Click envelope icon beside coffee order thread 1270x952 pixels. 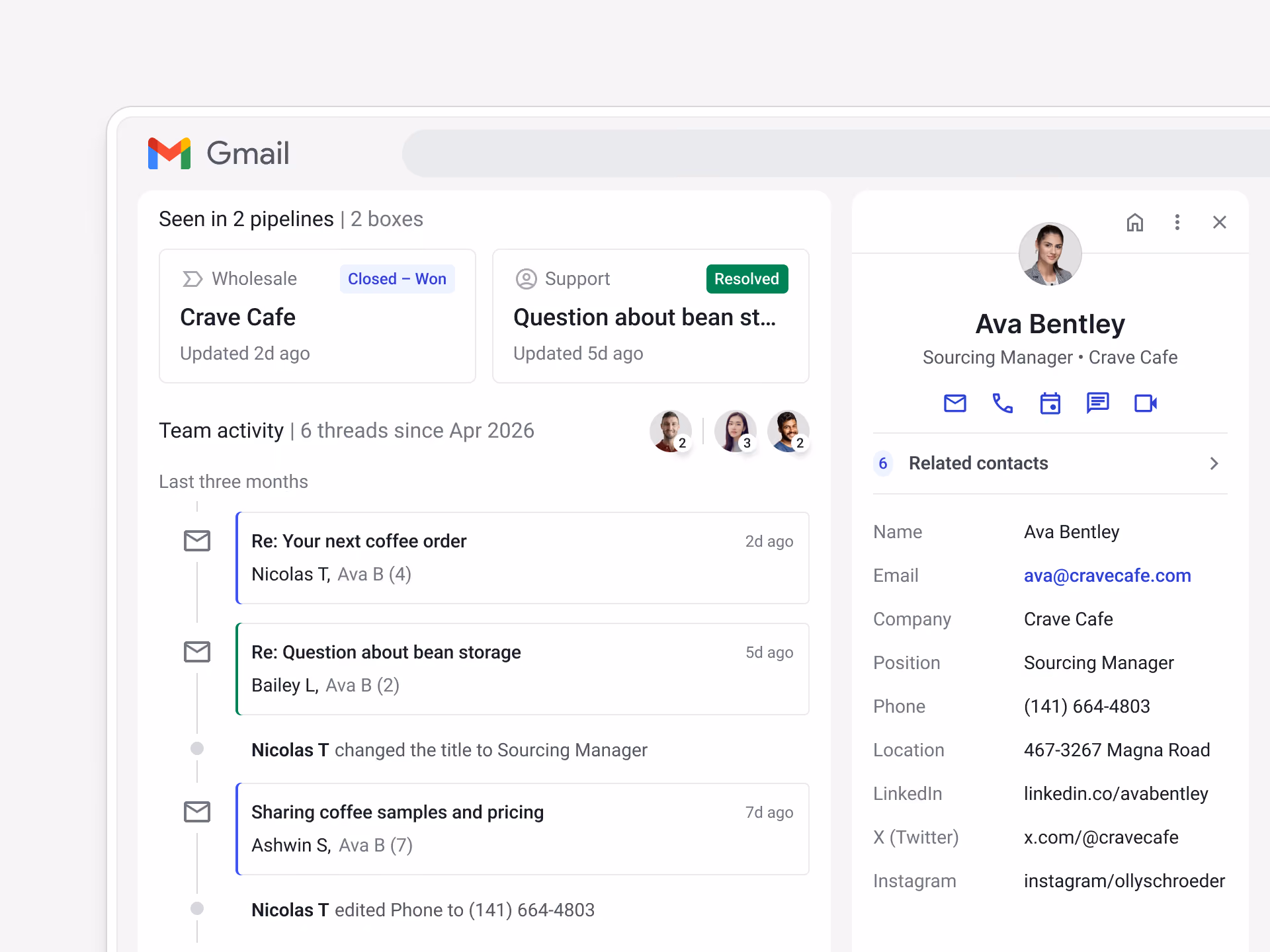[197, 541]
